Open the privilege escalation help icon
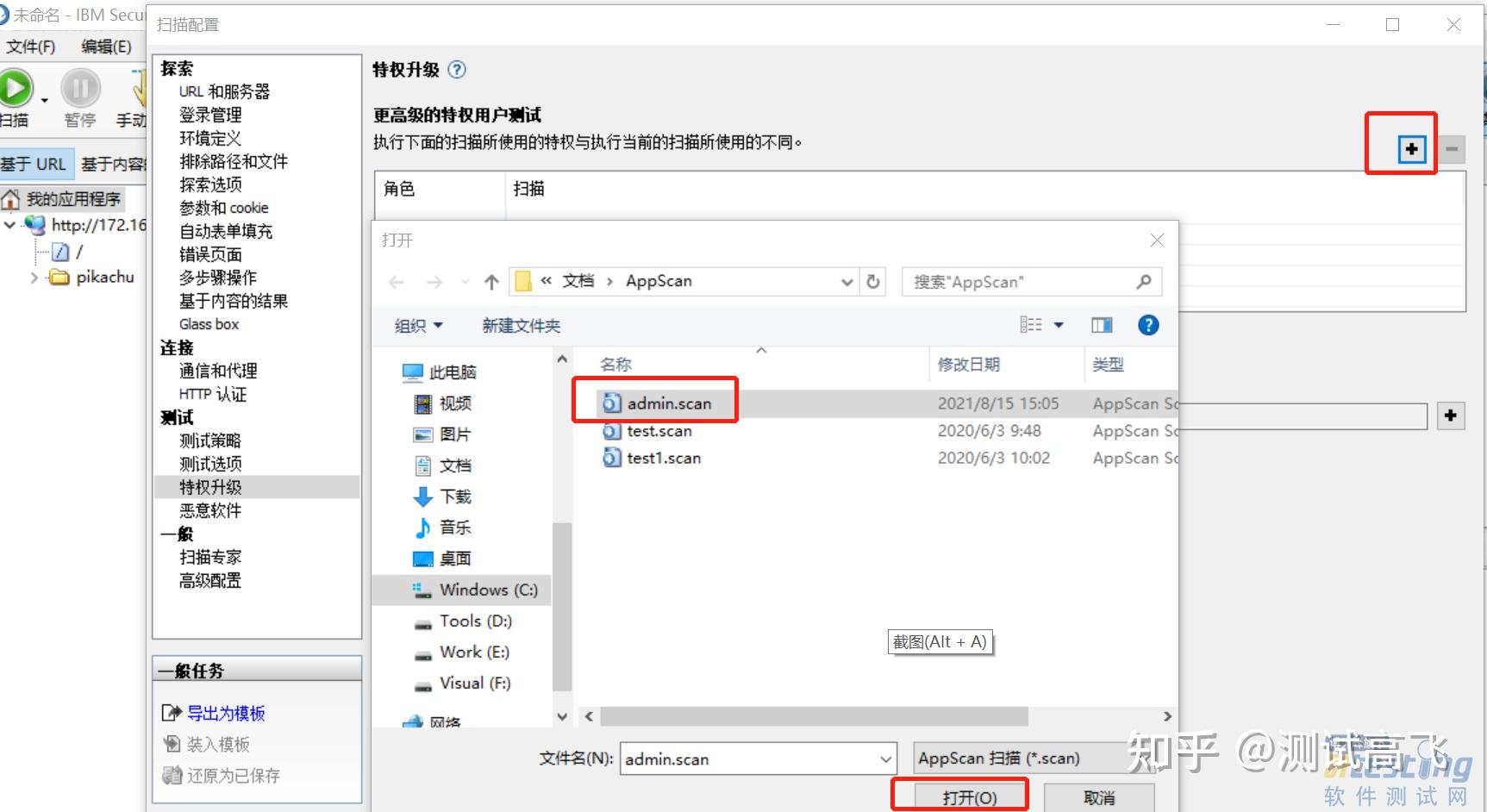 457,70
